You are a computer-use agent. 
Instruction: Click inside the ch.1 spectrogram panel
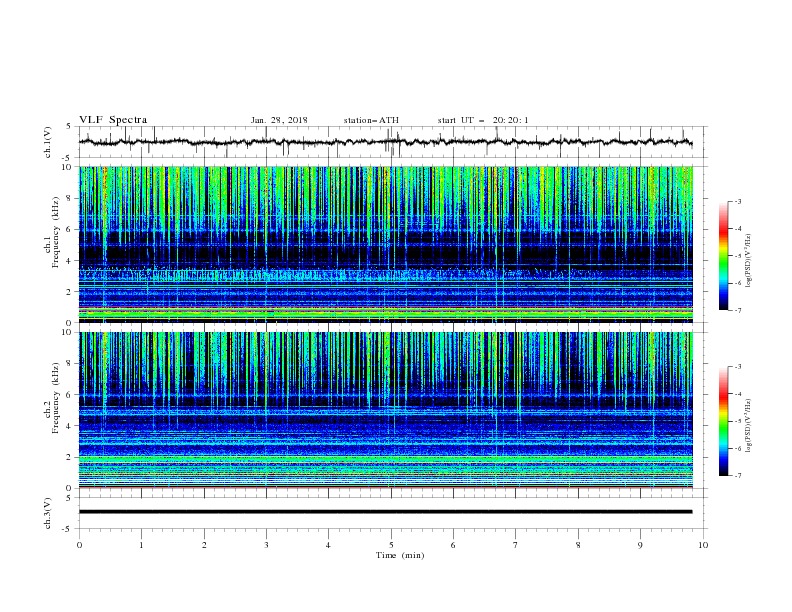pos(385,244)
